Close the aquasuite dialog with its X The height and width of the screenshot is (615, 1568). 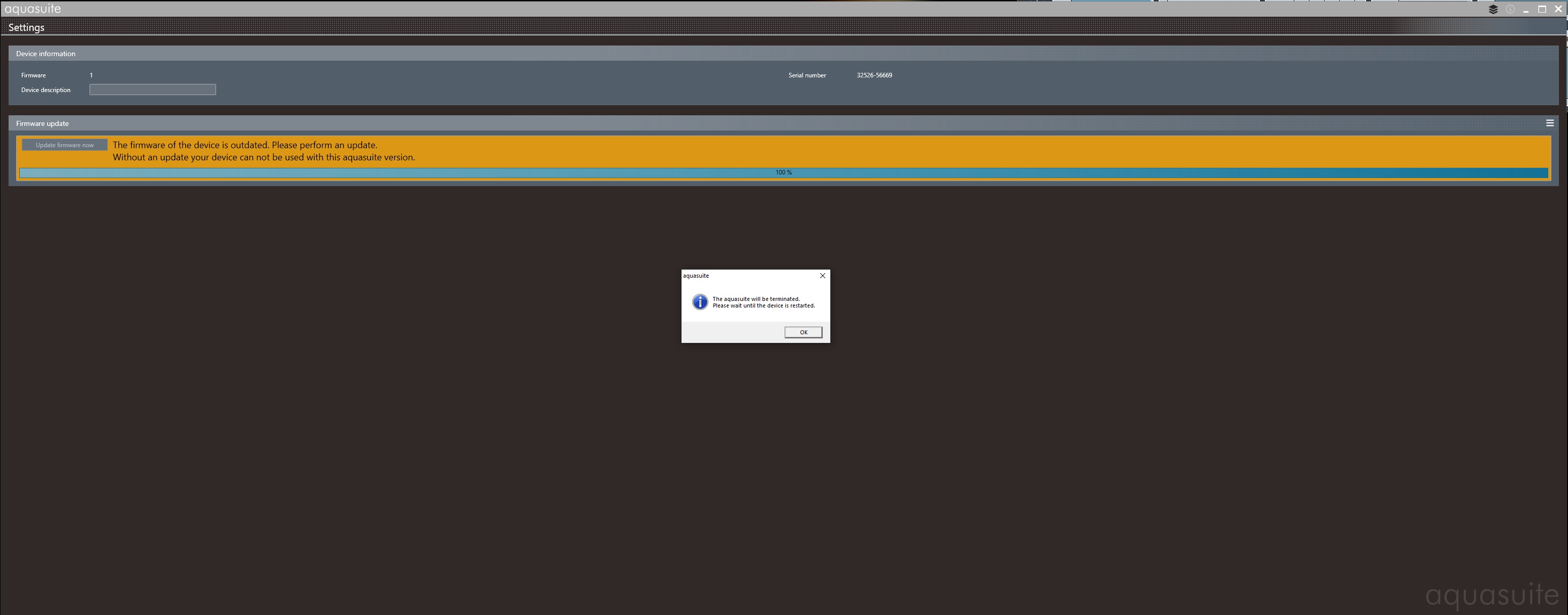[x=822, y=276]
